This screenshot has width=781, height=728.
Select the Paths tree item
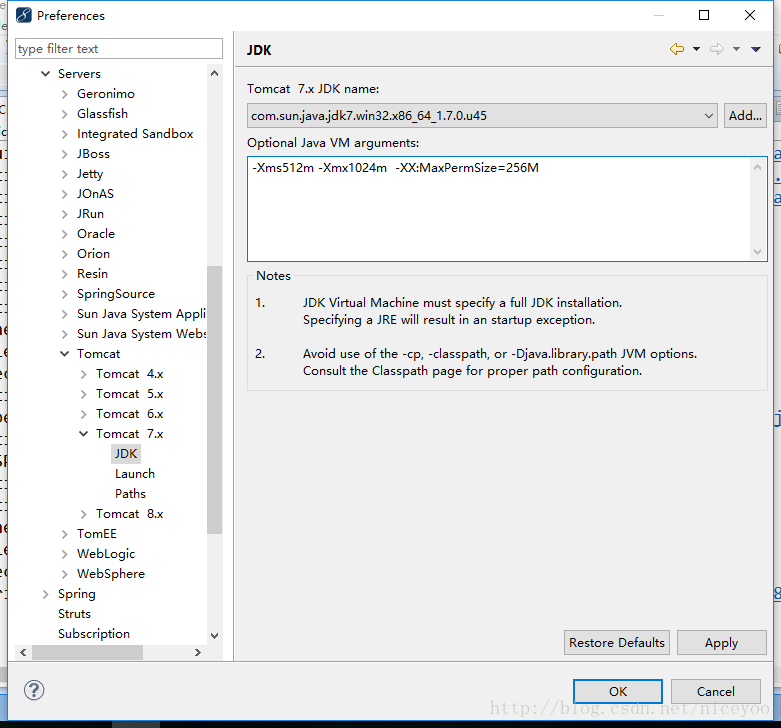click(130, 493)
